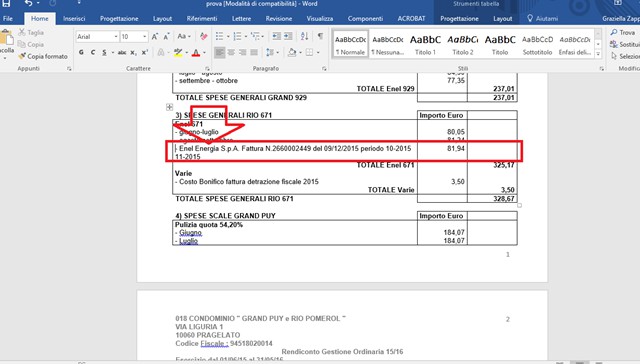Click Taglia cut button
The height and width of the screenshot is (364, 640).
(31, 32)
